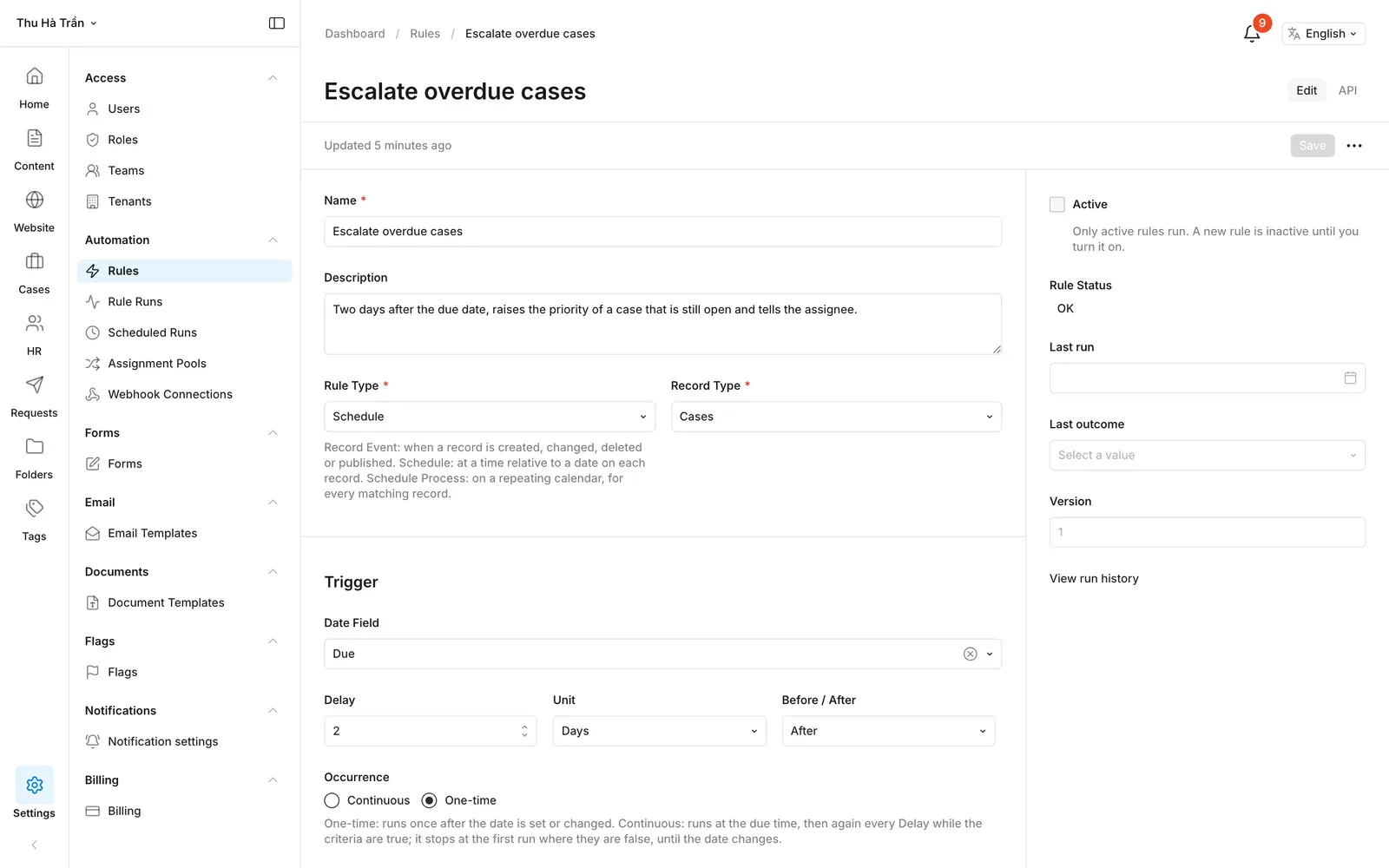Toggle the sidebar panel icon

(x=277, y=23)
